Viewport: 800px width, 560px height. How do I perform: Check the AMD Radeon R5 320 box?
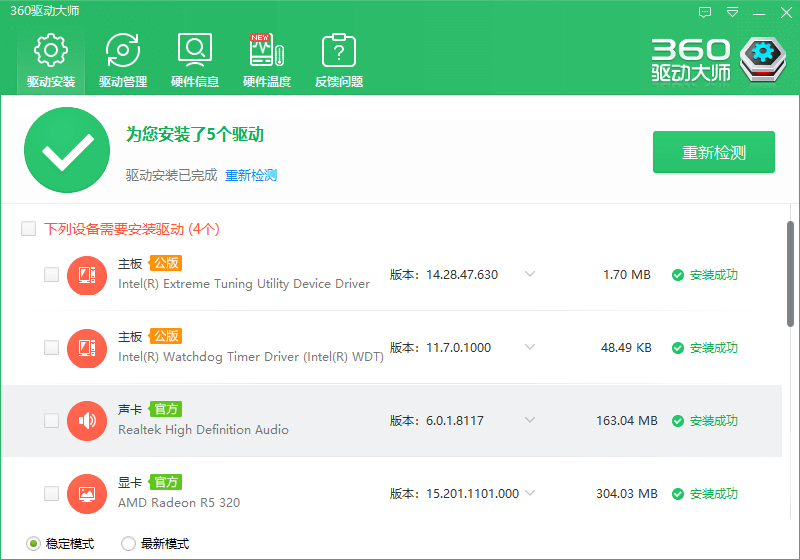(x=52, y=493)
